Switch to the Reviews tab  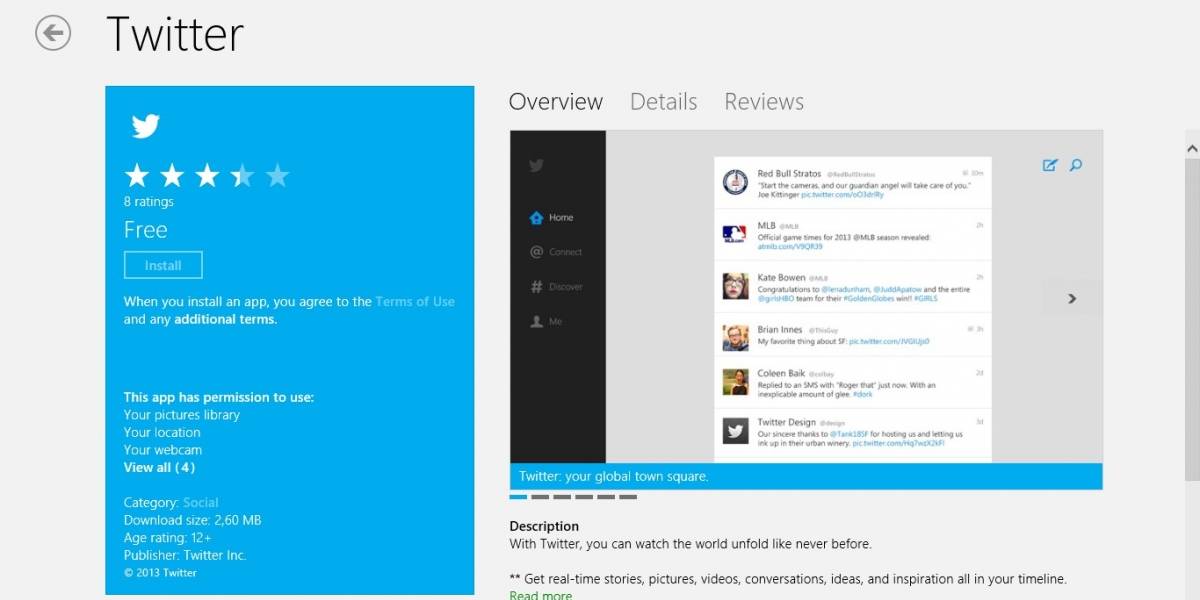[x=764, y=102]
